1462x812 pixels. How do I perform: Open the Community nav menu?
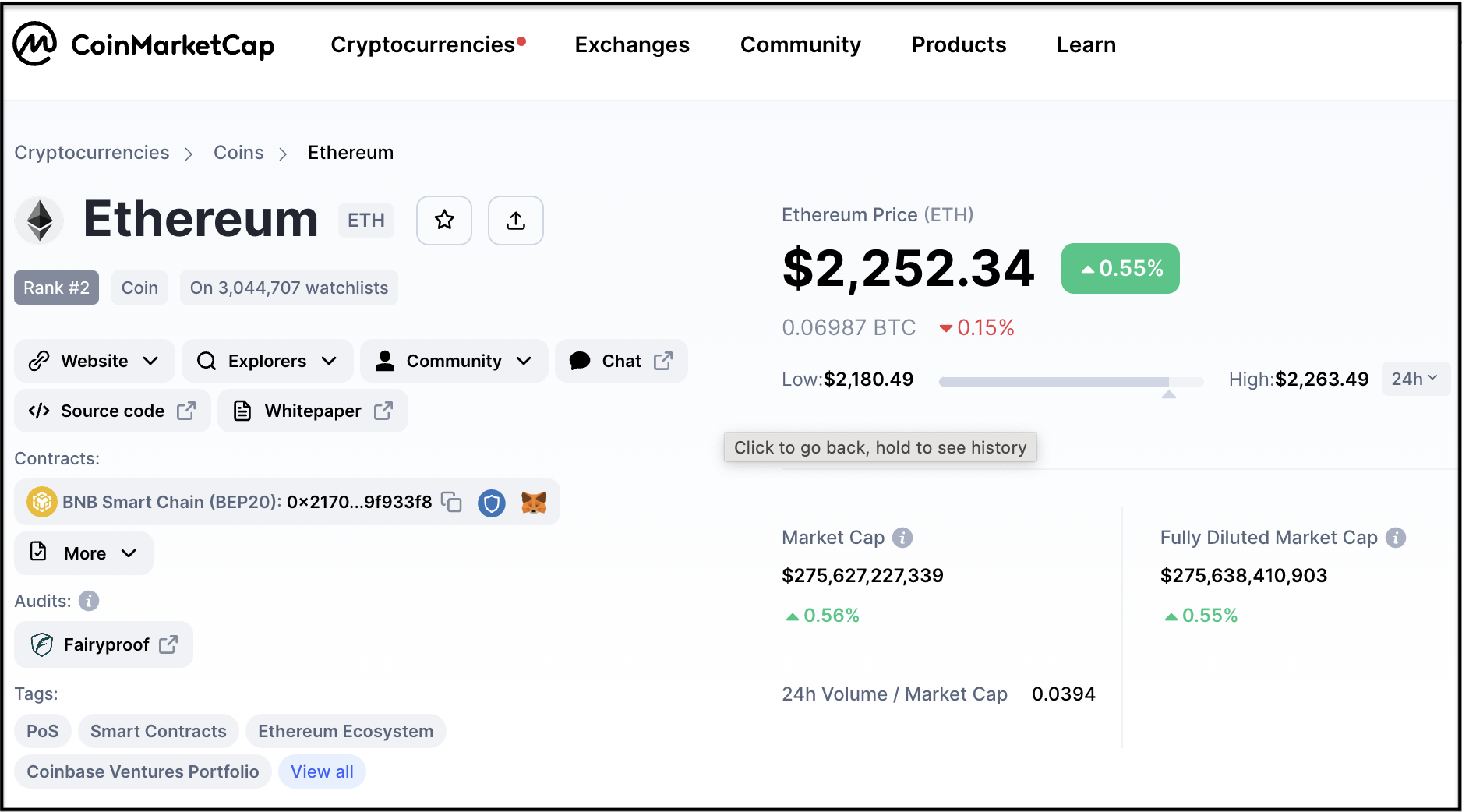[800, 44]
